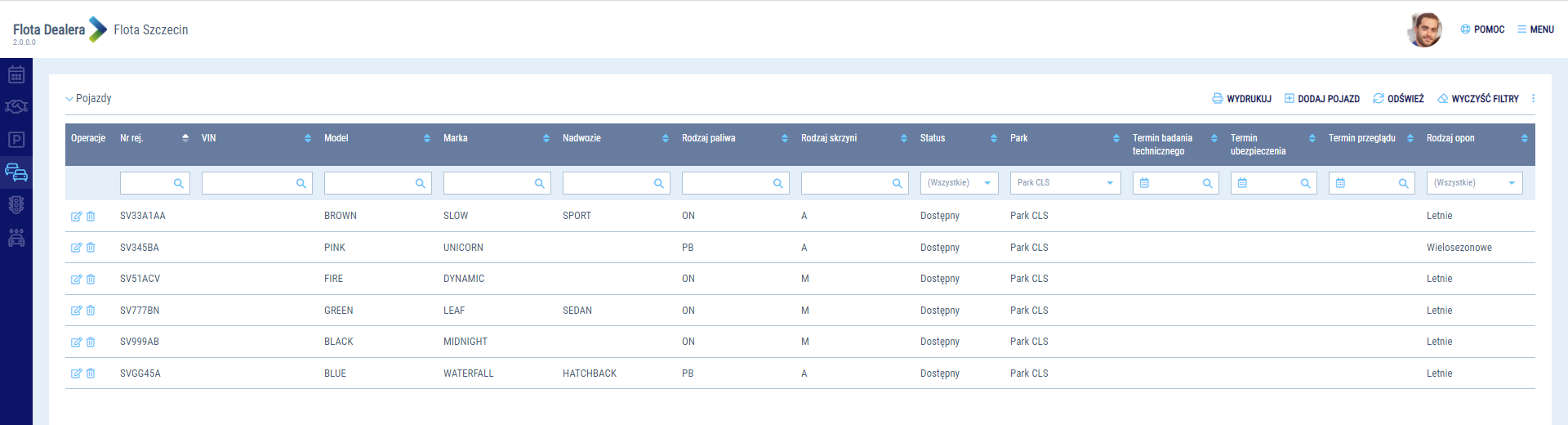Open the Status filter dropdown
Image resolution: width=1568 pixels, height=425 pixels.
987,183
